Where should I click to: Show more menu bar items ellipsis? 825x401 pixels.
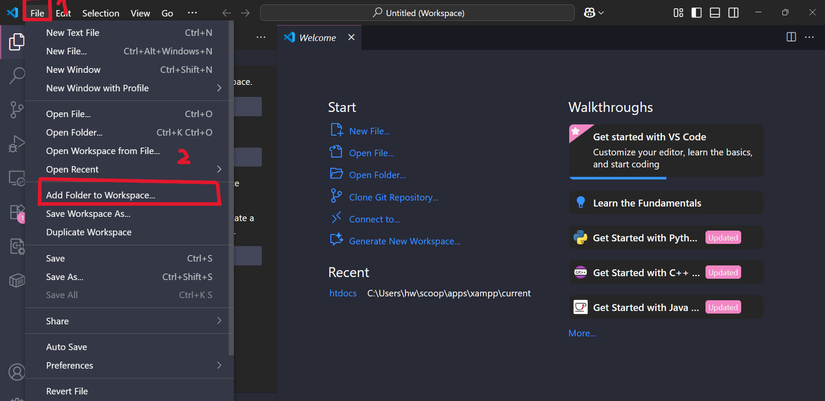pos(193,13)
